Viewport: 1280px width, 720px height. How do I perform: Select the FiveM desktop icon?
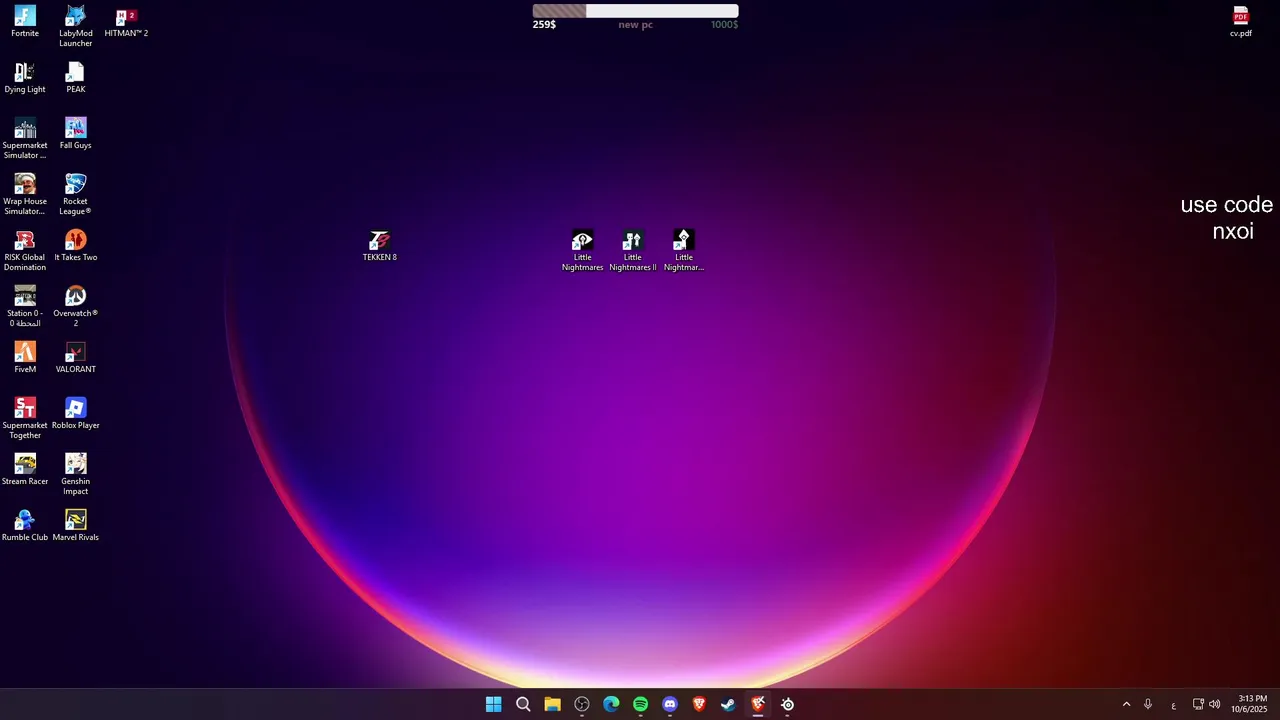point(25,358)
